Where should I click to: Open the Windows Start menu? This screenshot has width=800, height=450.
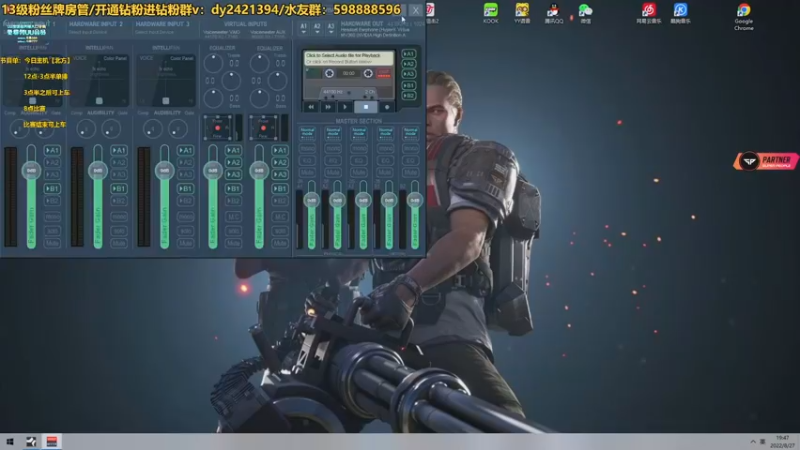click(10, 441)
